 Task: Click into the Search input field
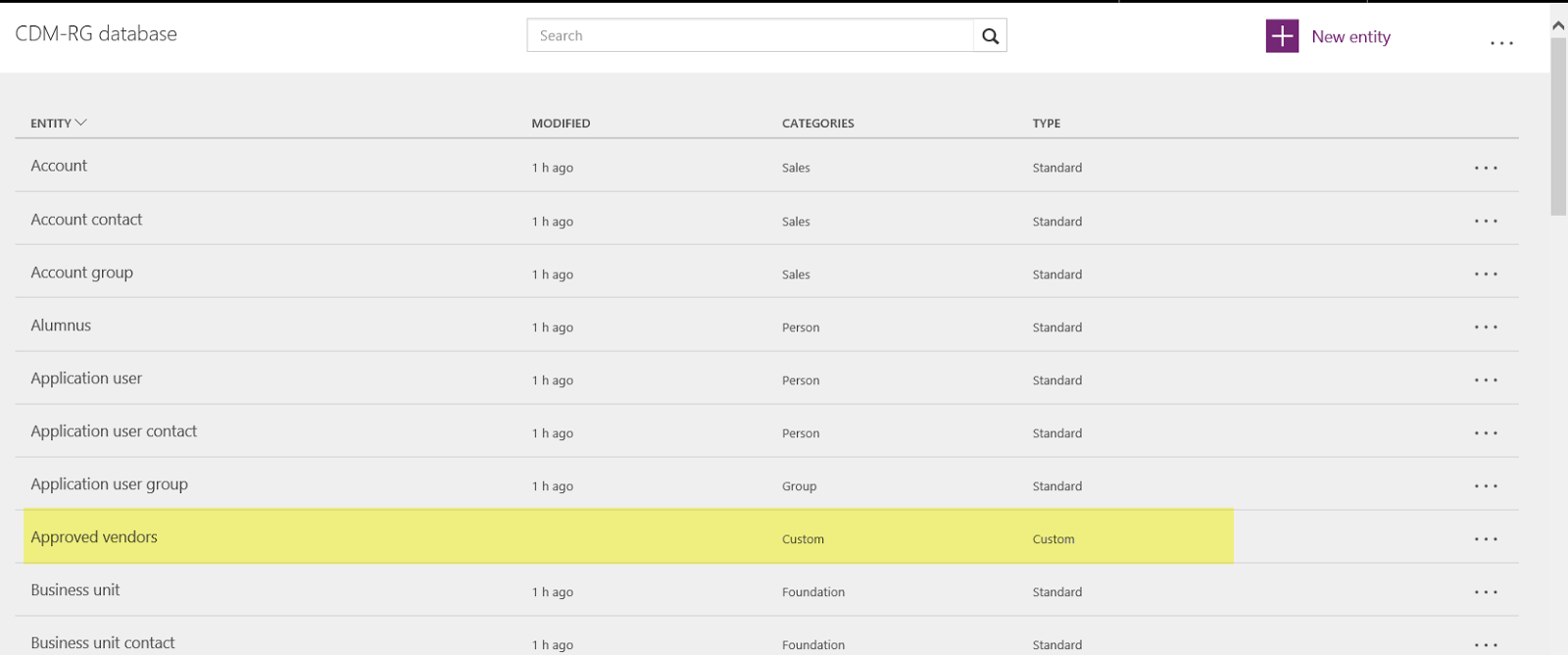tap(750, 36)
